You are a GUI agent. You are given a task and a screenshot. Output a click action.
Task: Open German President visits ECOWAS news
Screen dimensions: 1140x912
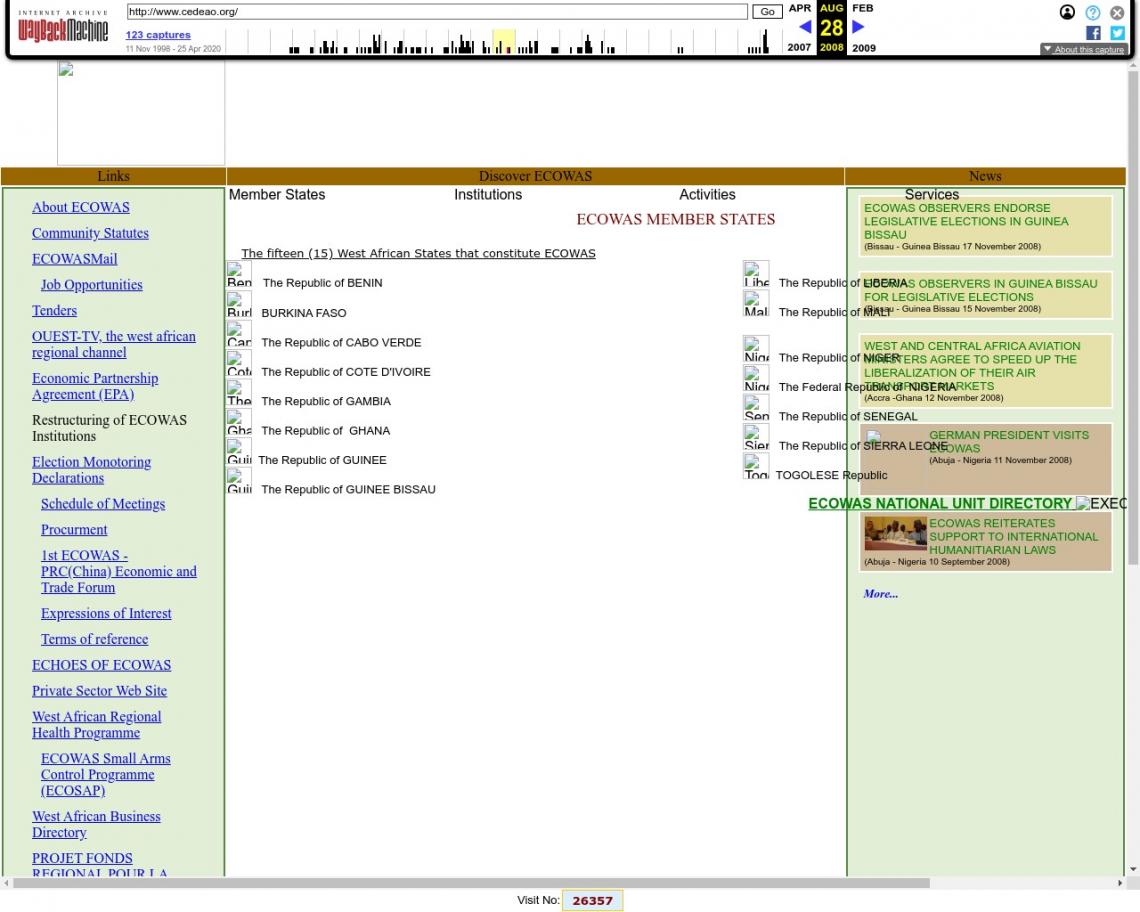coord(1008,441)
